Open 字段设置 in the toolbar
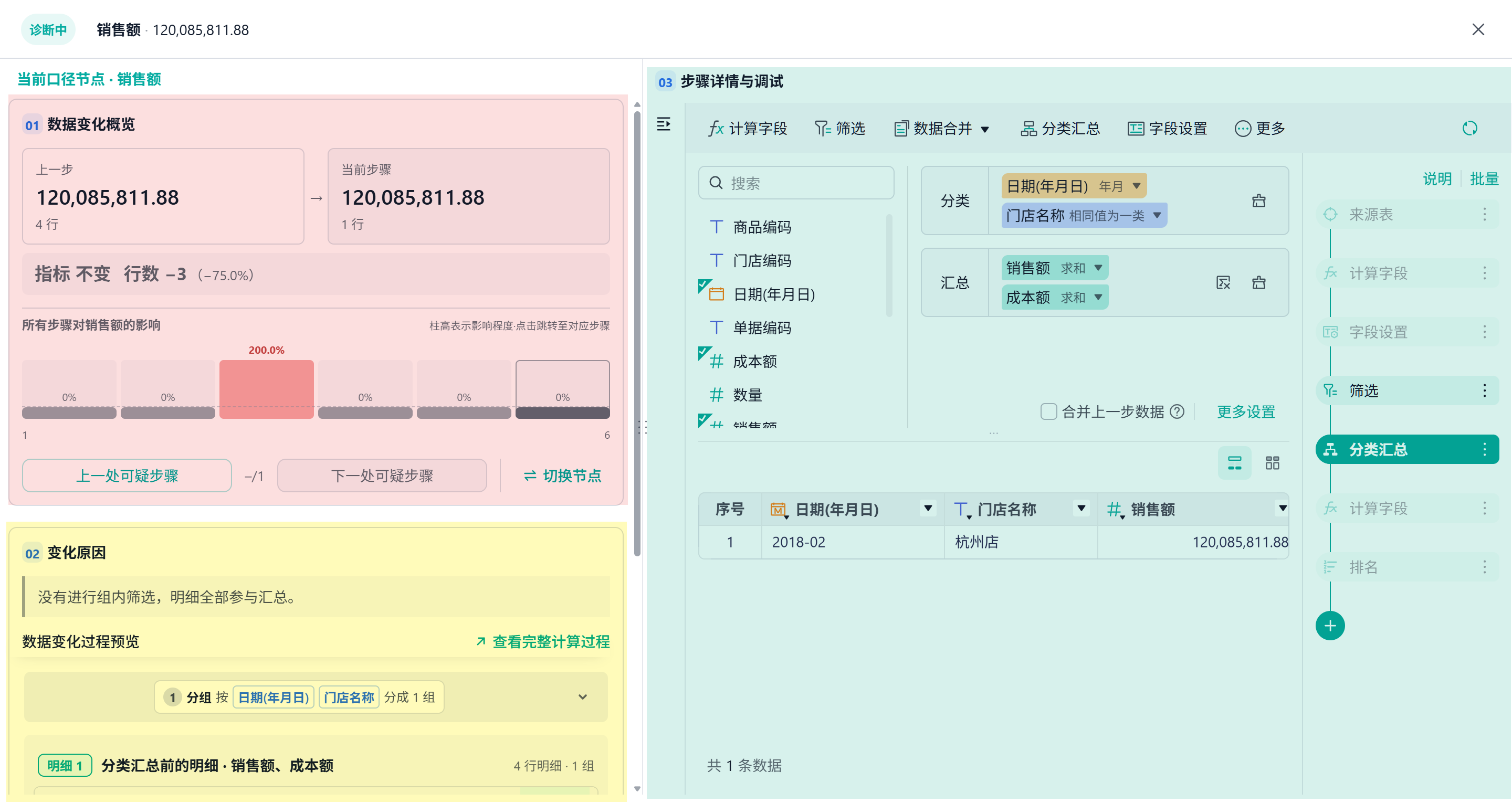The height and width of the screenshot is (803, 1512). pos(1167,129)
